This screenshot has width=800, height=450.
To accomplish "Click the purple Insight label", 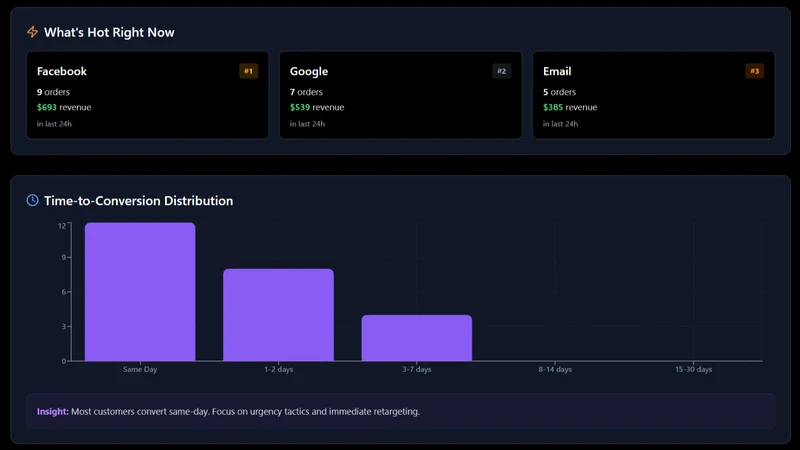I will coord(53,411).
